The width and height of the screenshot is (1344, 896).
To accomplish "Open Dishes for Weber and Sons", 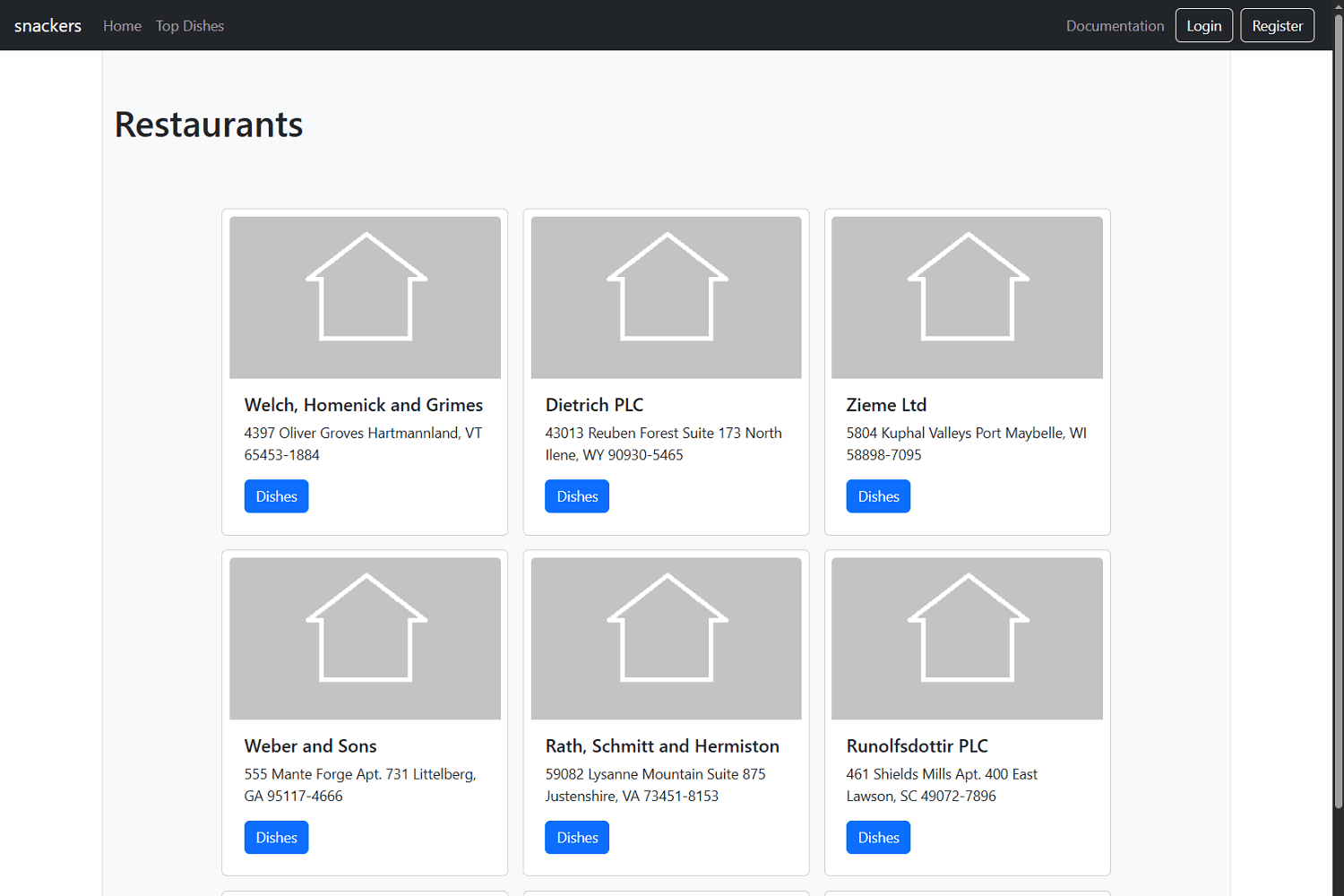I will click(x=276, y=838).
